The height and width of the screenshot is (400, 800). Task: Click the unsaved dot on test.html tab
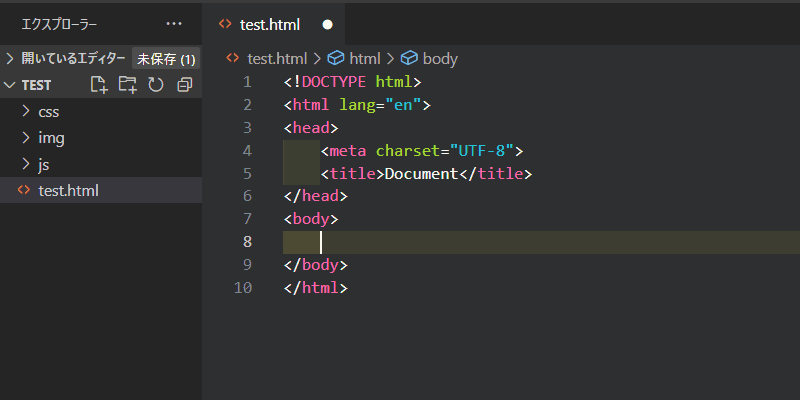(328, 24)
